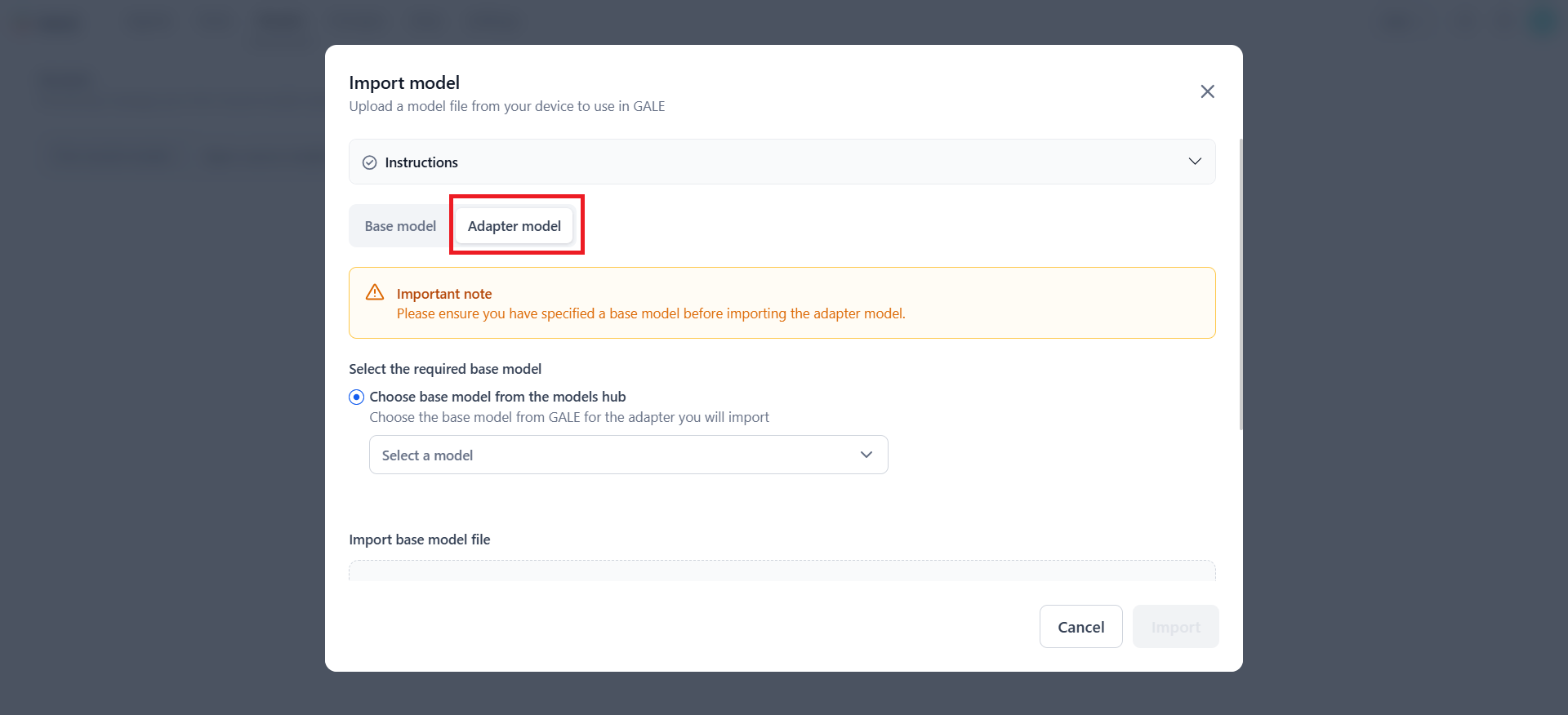Image resolution: width=1568 pixels, height=715 pixels.
Task: Switch to the Base model tab
Action: point(400,226)
